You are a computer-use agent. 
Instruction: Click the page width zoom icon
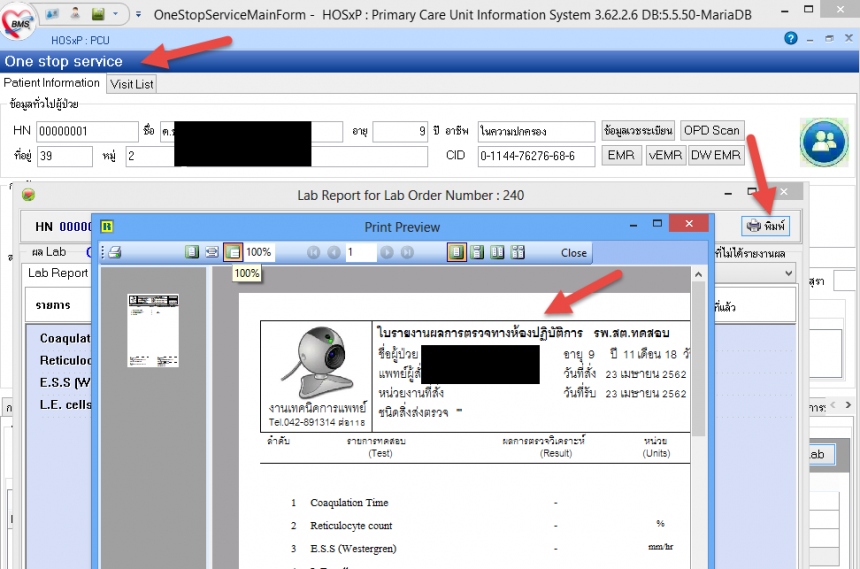click(212, 253)
